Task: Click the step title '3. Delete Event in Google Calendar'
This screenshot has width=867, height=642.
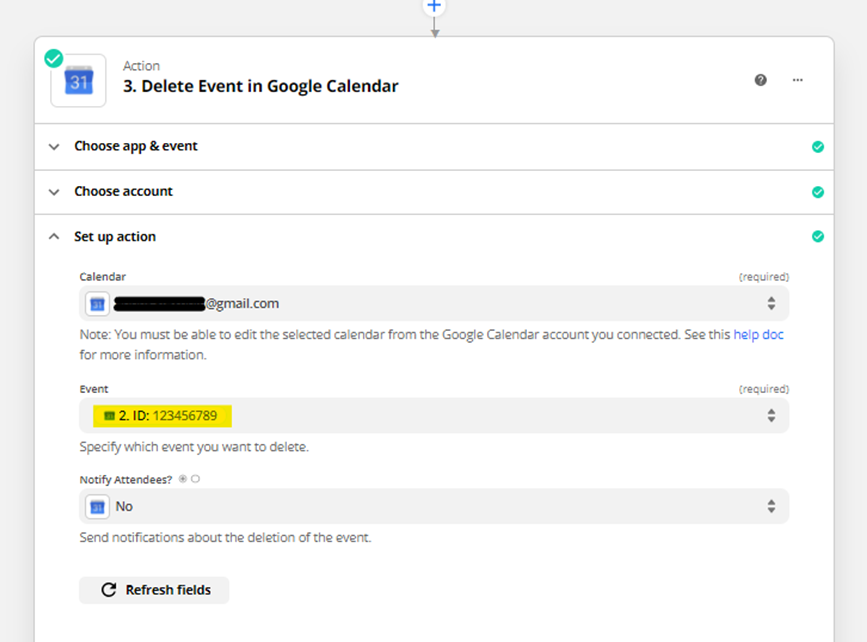Action: pyautogui.click(x=260, y=86)
